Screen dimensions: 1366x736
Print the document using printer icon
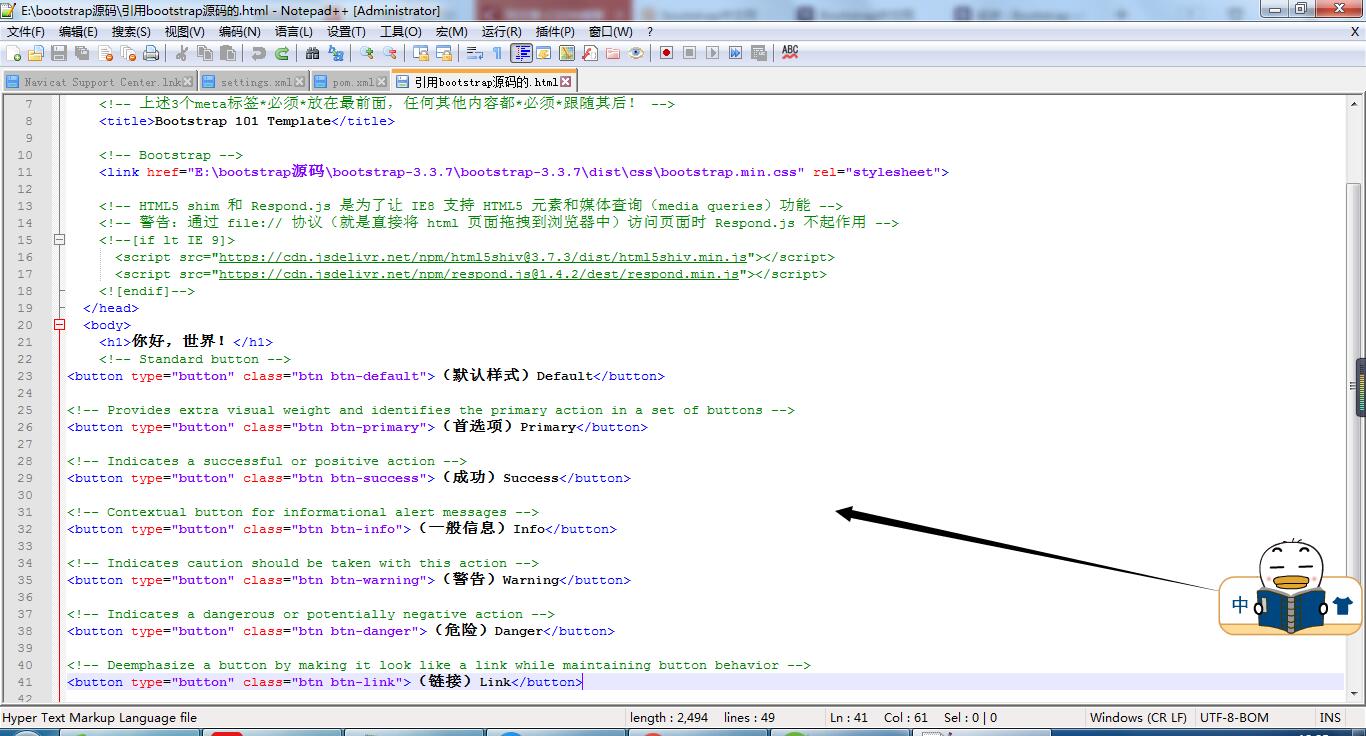coord(151,53)
